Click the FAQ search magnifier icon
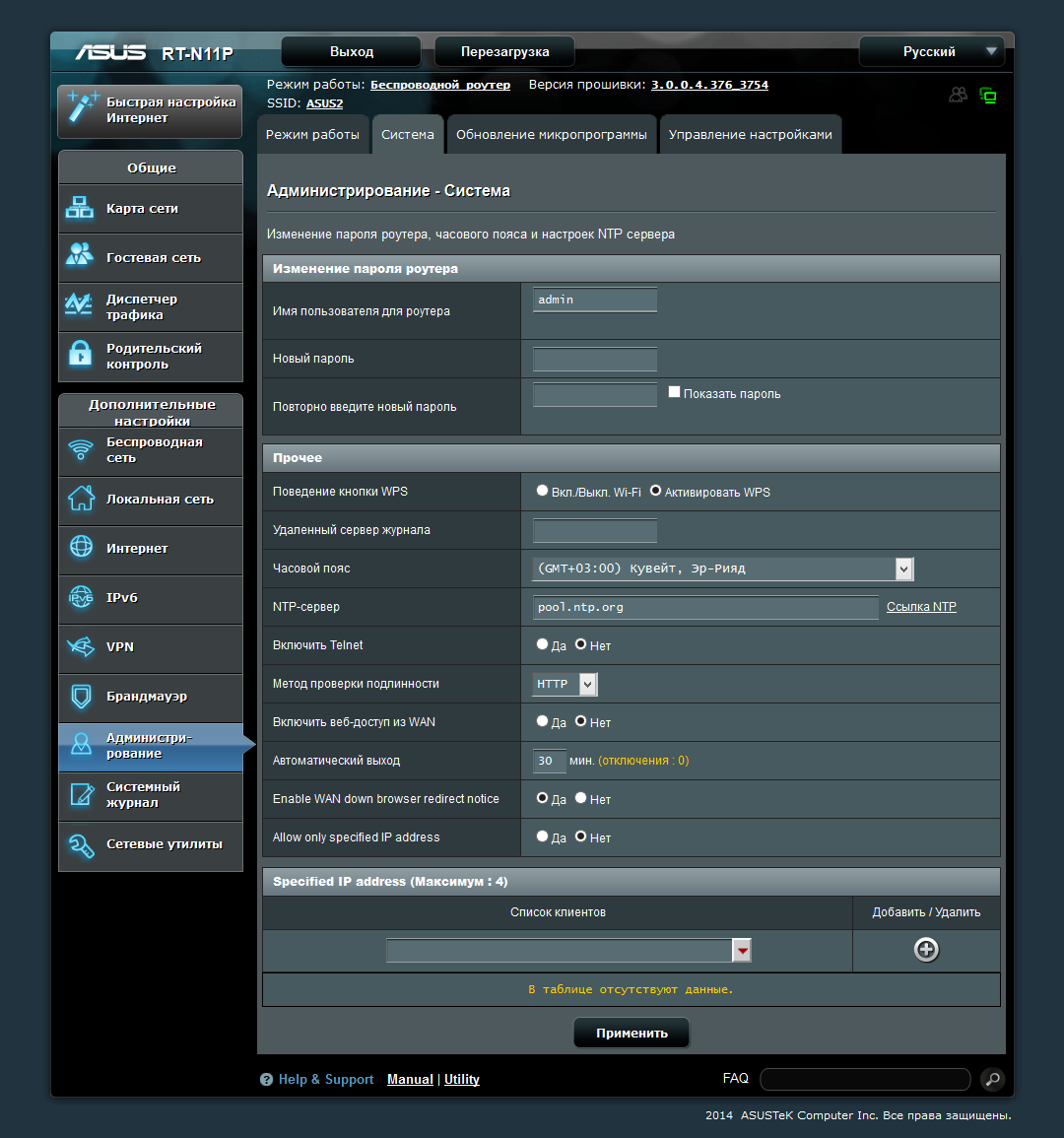Image resolution: width=1064 pixels, height=1138 pixels. coord(992,1079)
